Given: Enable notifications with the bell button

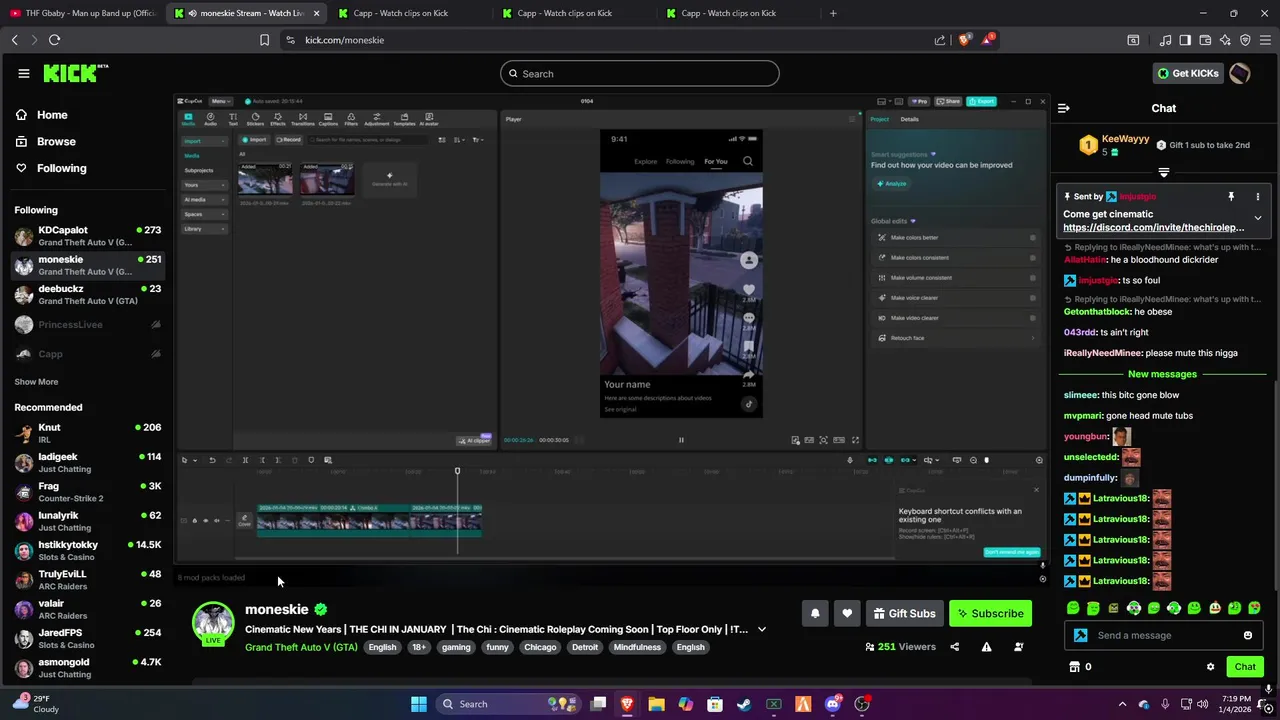Looking at the screenshot, I should (815, 613).
